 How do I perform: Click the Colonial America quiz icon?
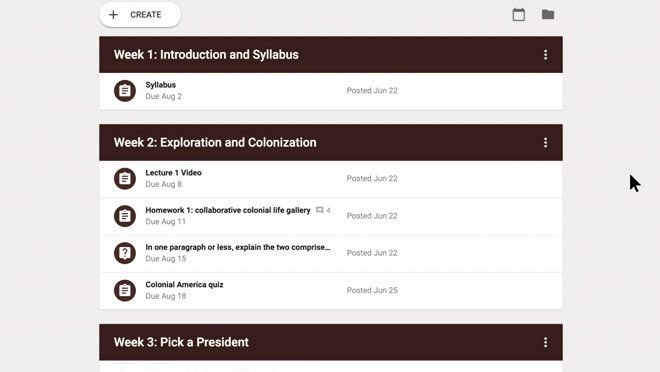[125, 290]
